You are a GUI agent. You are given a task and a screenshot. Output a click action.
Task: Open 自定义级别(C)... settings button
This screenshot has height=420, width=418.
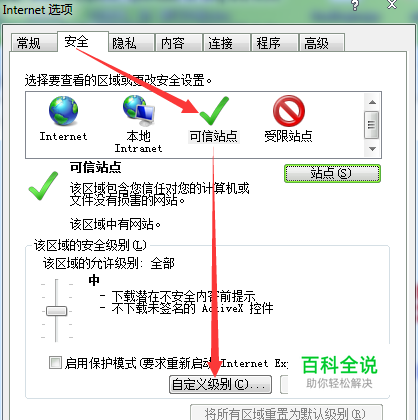[x=220, y=385]
